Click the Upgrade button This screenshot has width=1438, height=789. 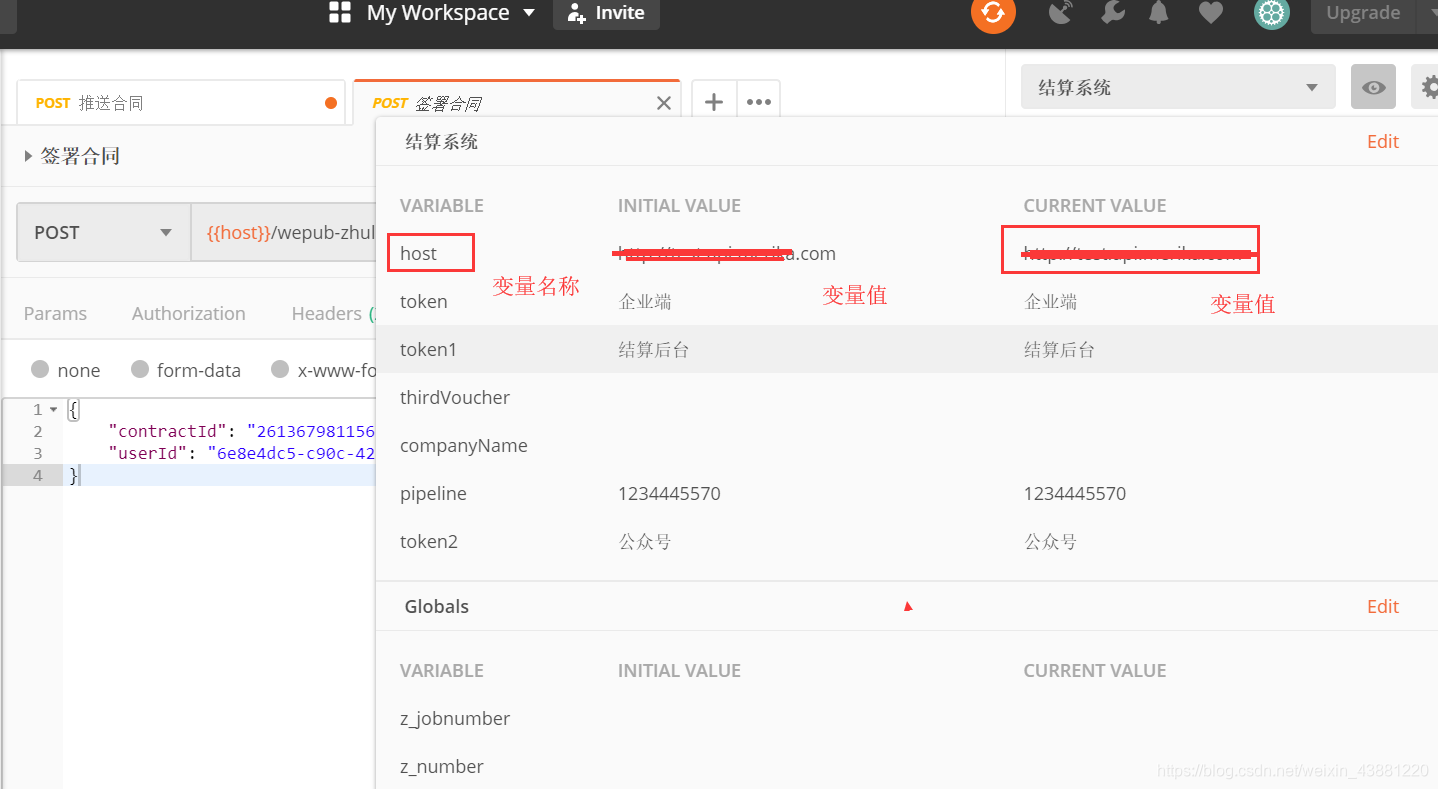click(x=1363, y=13)
